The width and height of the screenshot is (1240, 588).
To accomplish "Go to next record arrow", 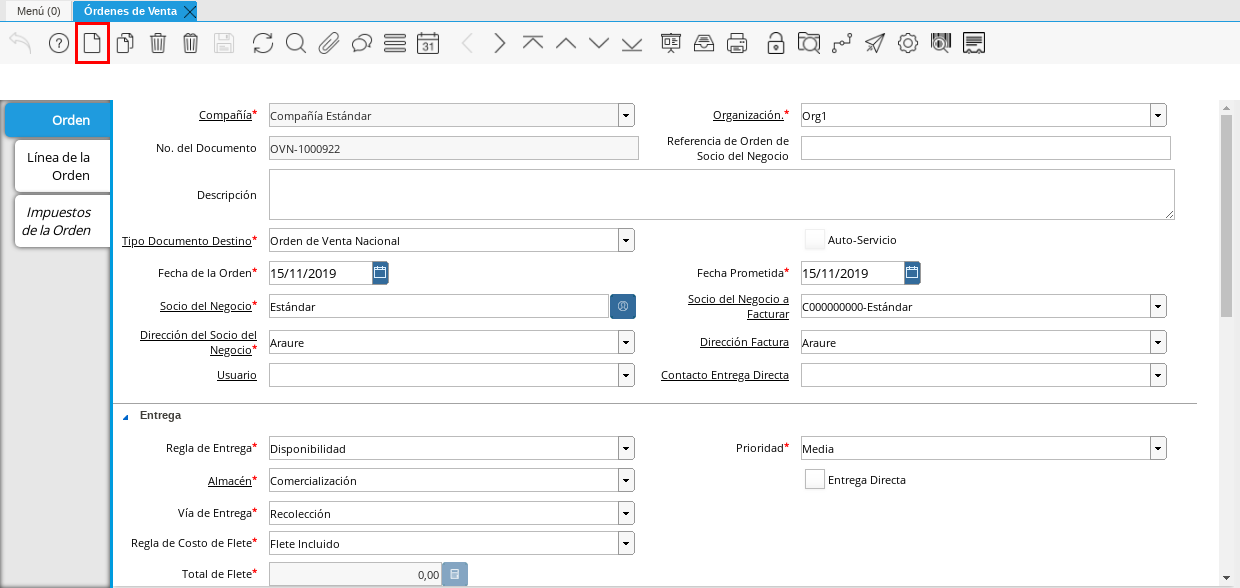I will 500,43.
